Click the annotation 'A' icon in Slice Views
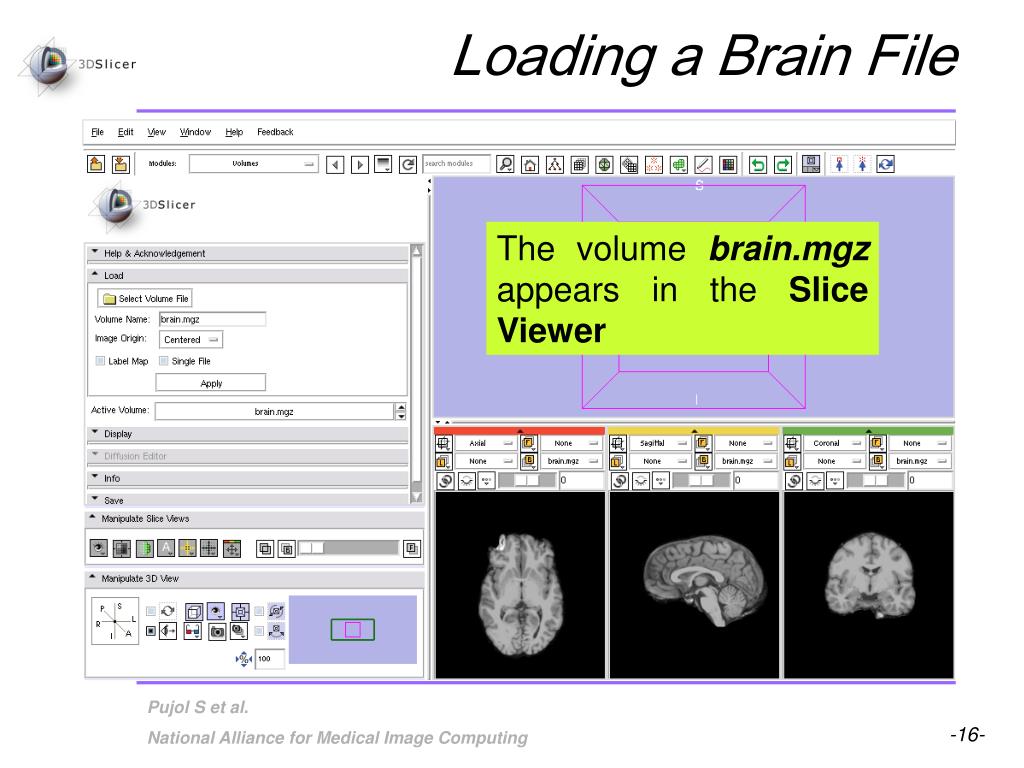 coord(166,549)
